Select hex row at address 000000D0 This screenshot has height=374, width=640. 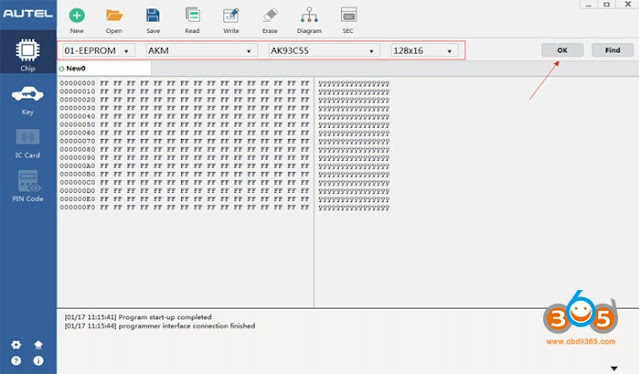(x=184, y=191)
